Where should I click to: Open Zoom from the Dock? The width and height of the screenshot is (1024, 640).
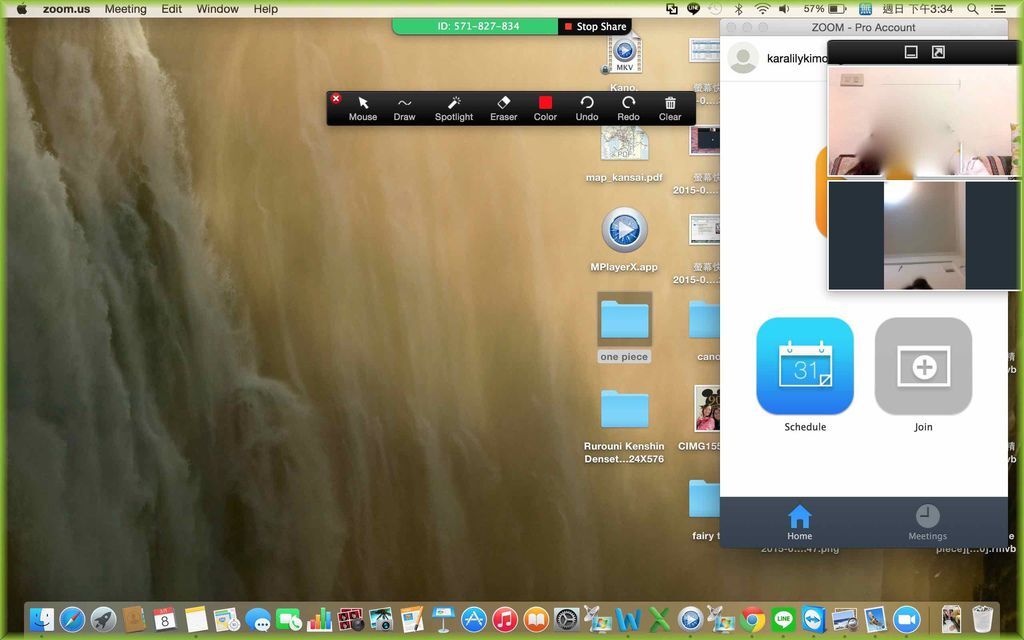[906, 619]
